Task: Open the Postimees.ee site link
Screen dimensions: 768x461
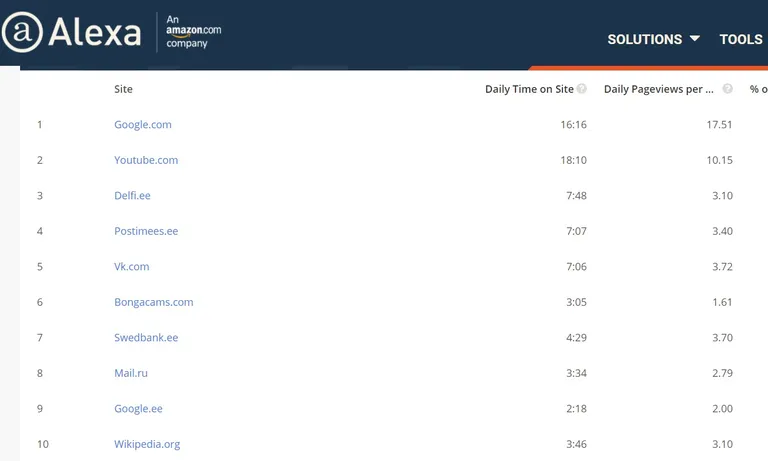Action: pos(146,231)
